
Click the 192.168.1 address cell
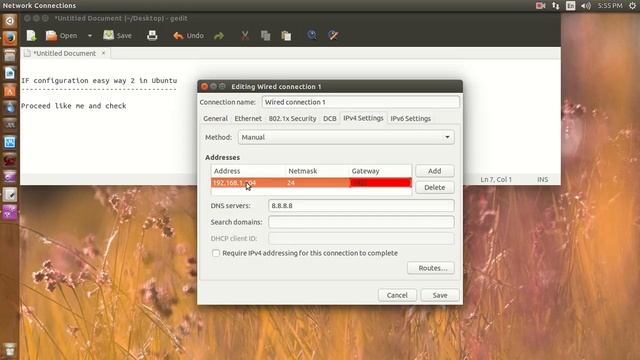click(x=248, y=183)
